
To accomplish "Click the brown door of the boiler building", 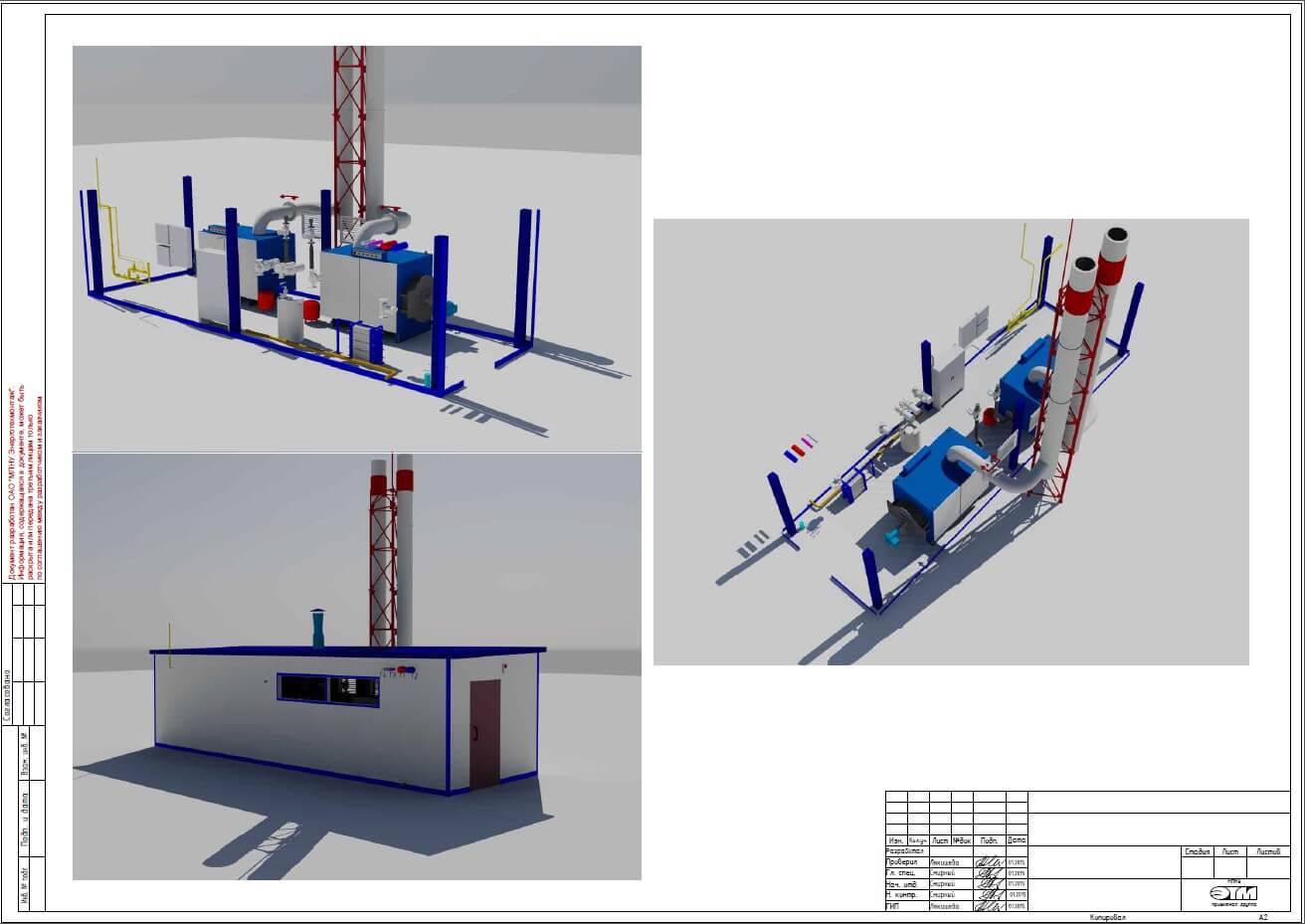I will click(484, 734).
